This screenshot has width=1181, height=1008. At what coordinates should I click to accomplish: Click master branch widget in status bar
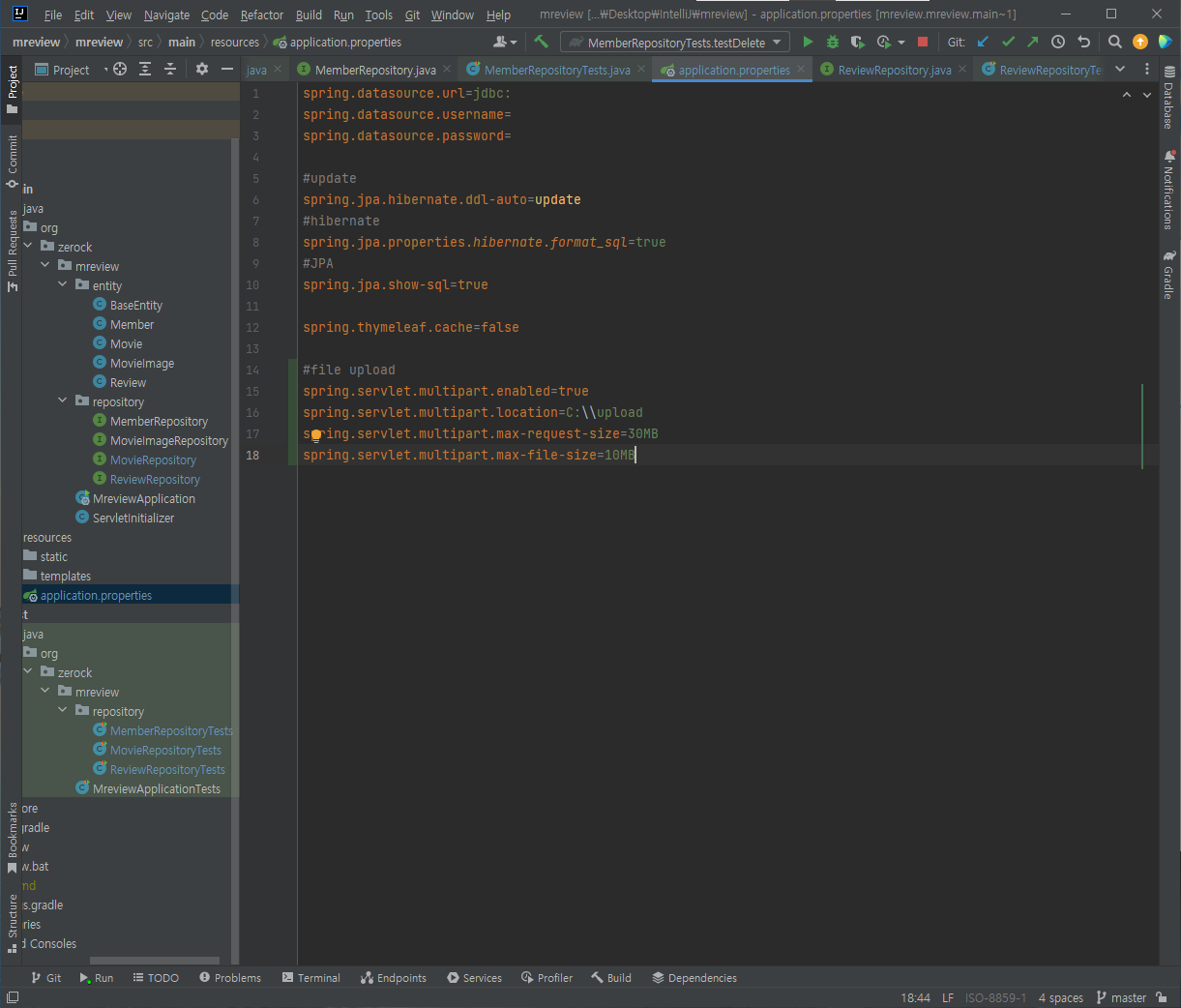(x=1121, y=997)
